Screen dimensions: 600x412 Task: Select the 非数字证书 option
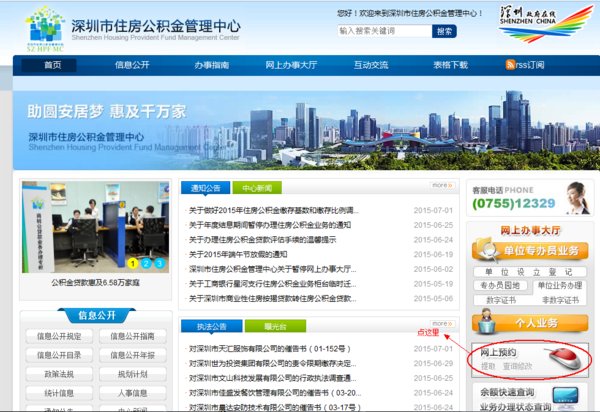point(560,300)
